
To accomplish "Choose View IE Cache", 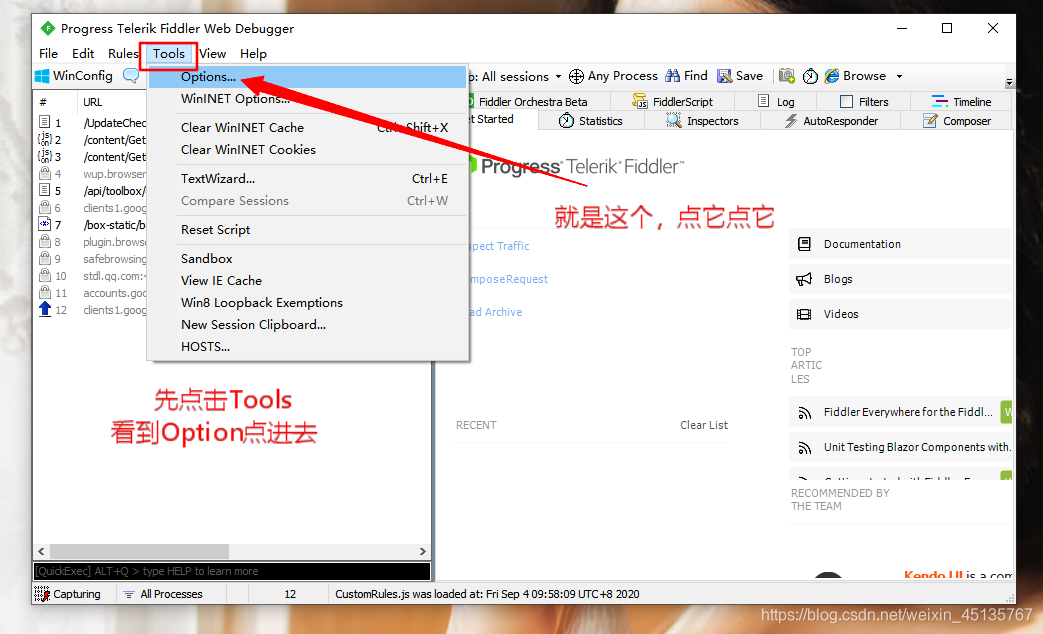I will (x=307, y=281).
